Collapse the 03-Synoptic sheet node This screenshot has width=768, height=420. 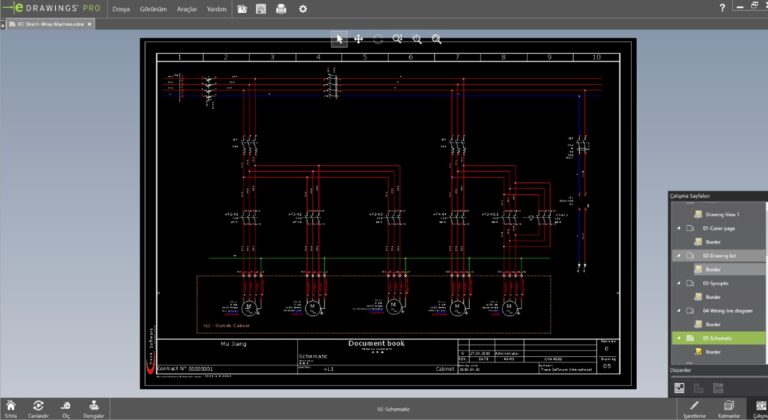[x=680, y=284]
